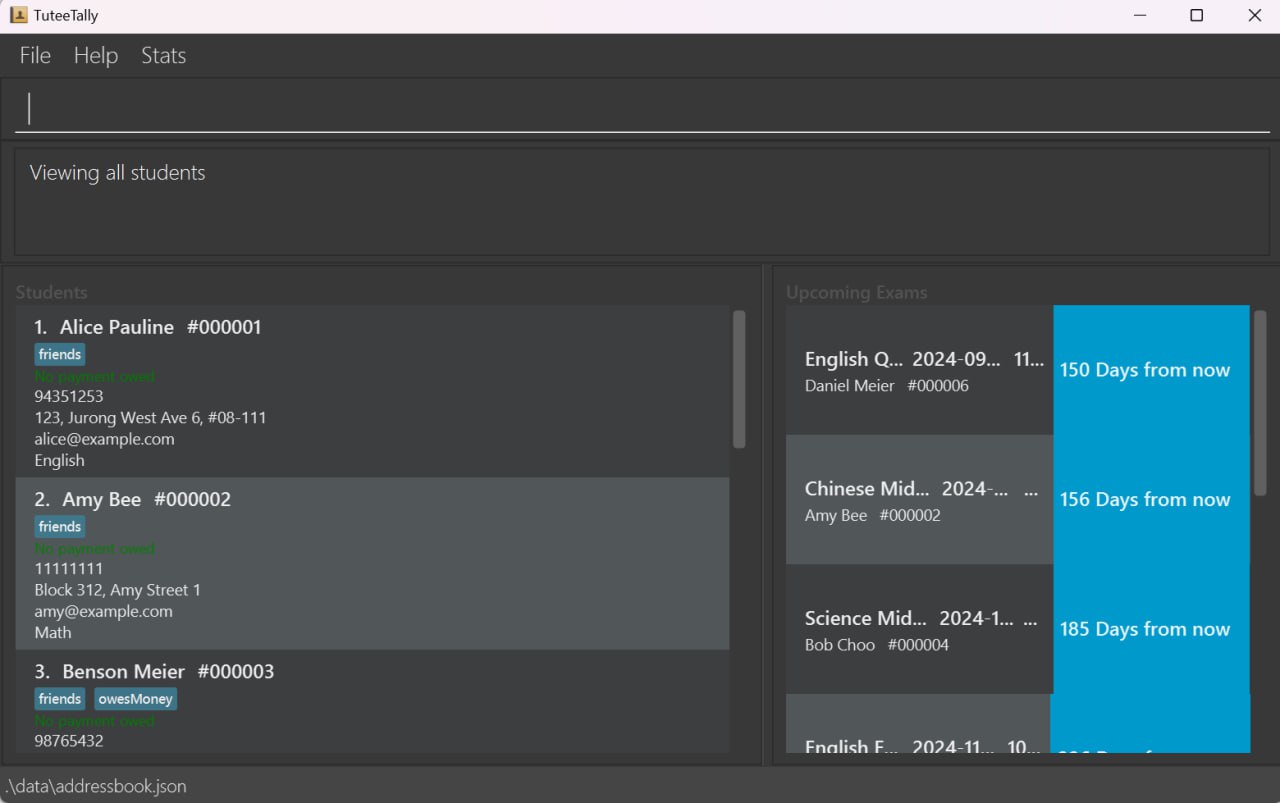Select Amy Bee student card
Viewport: 1280px width, 803px height.
[x=372, y=563]
